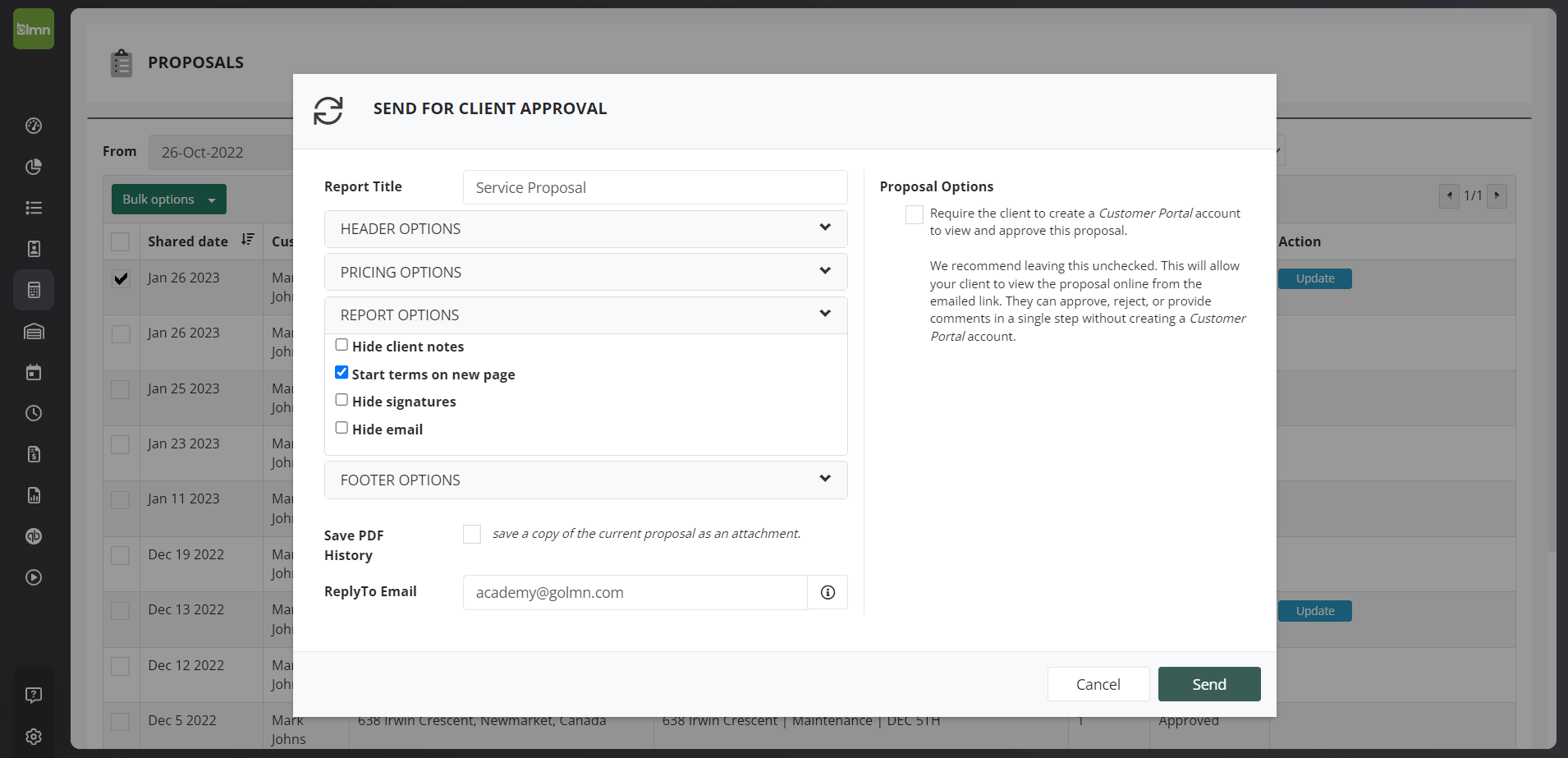The height and width of the screenshot is (758, 1568).
Task: Open the QuickBooks sidebar icon
Action: (x=34, y=536)
